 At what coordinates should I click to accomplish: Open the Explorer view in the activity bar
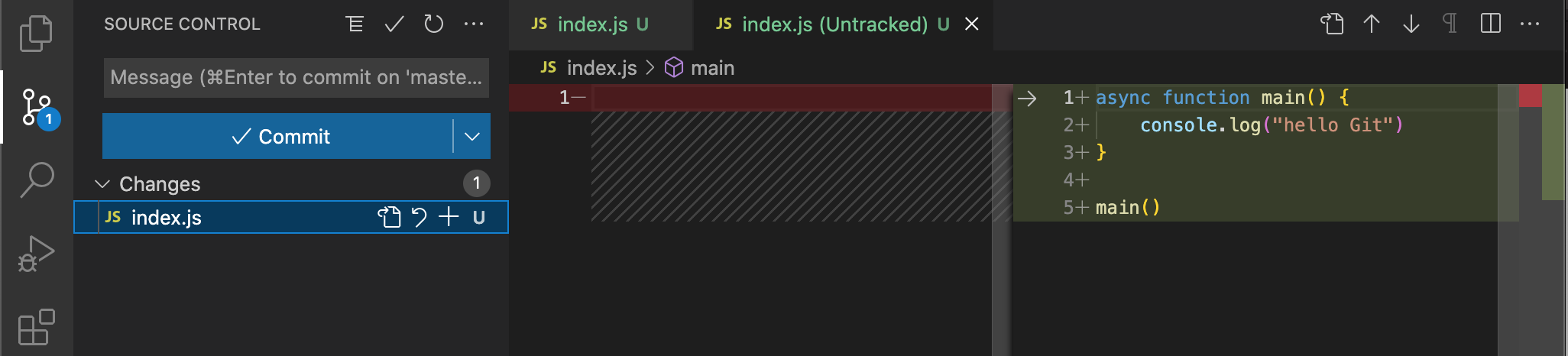click(36, 34)
